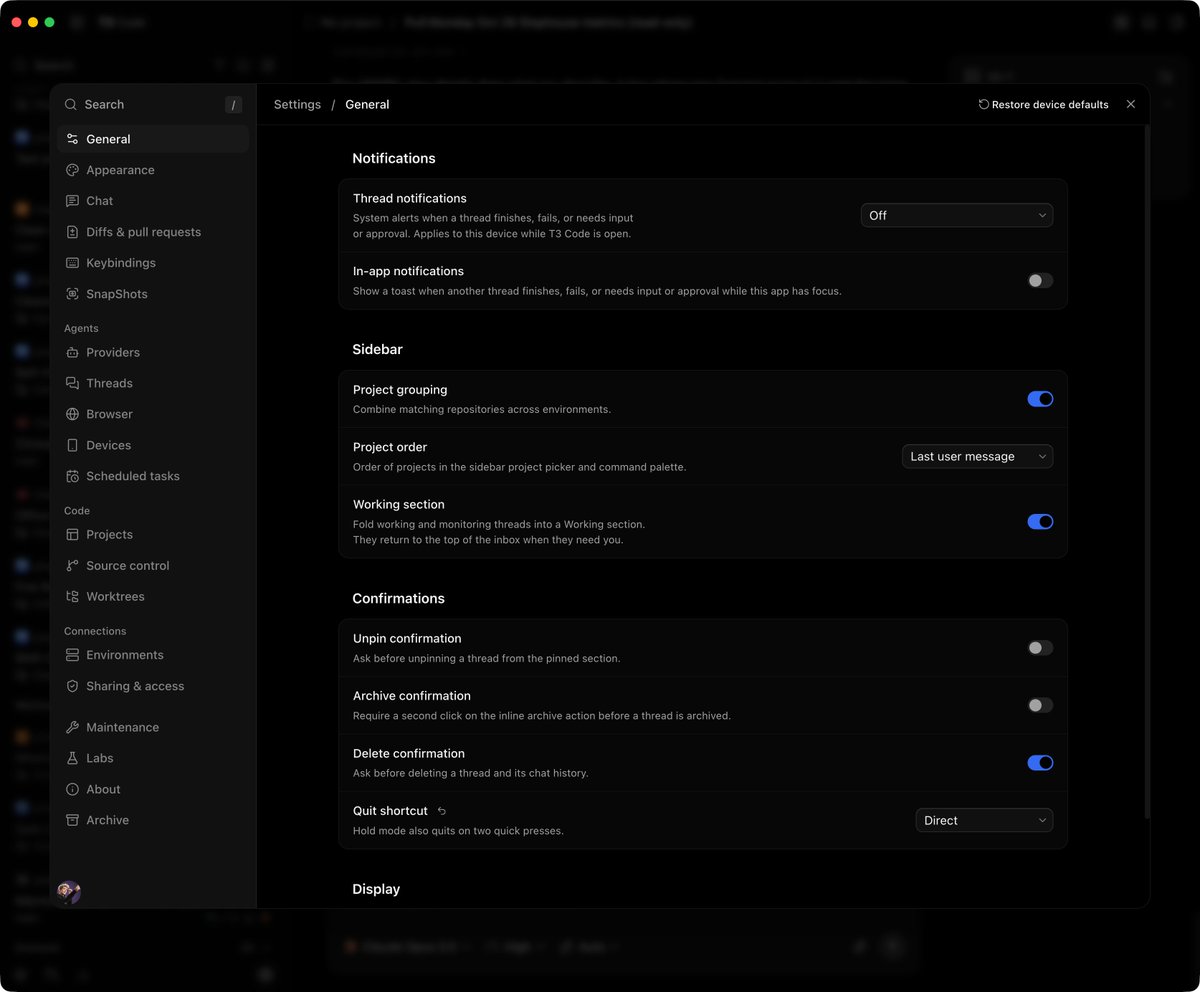The width and height of the screenshot is (1200, 992).
Task: Click the Settings breadcrumb link
Action: (297, 104)
